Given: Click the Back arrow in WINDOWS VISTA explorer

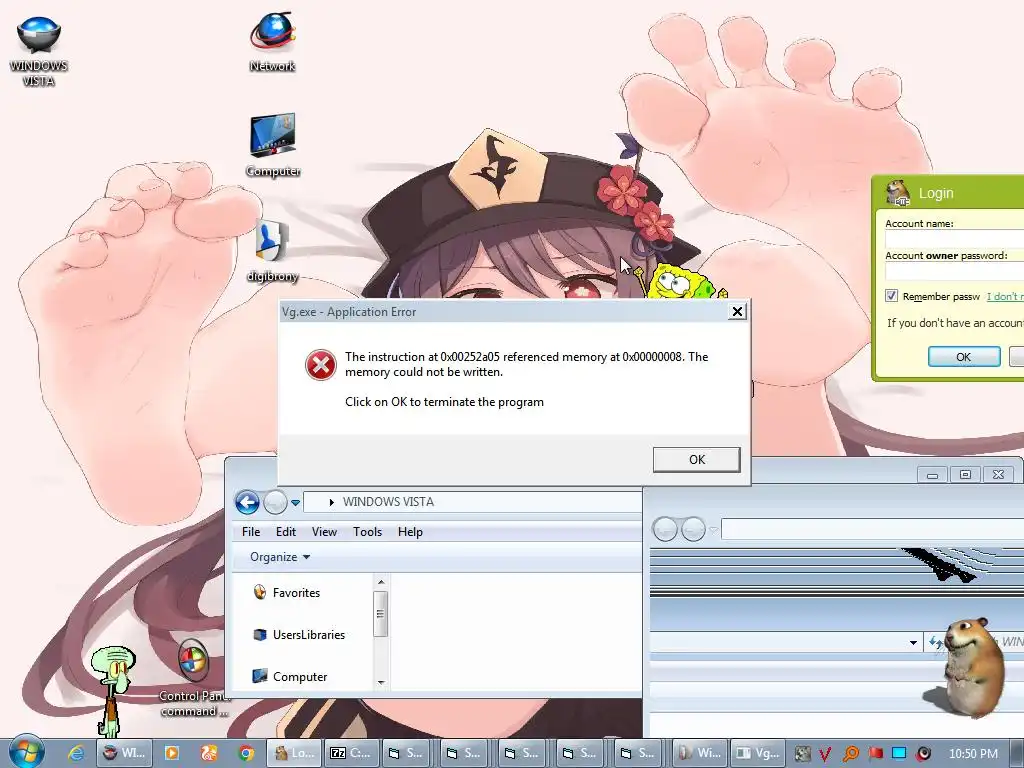Looking at the screenshot, I should [x=247, y=502].
